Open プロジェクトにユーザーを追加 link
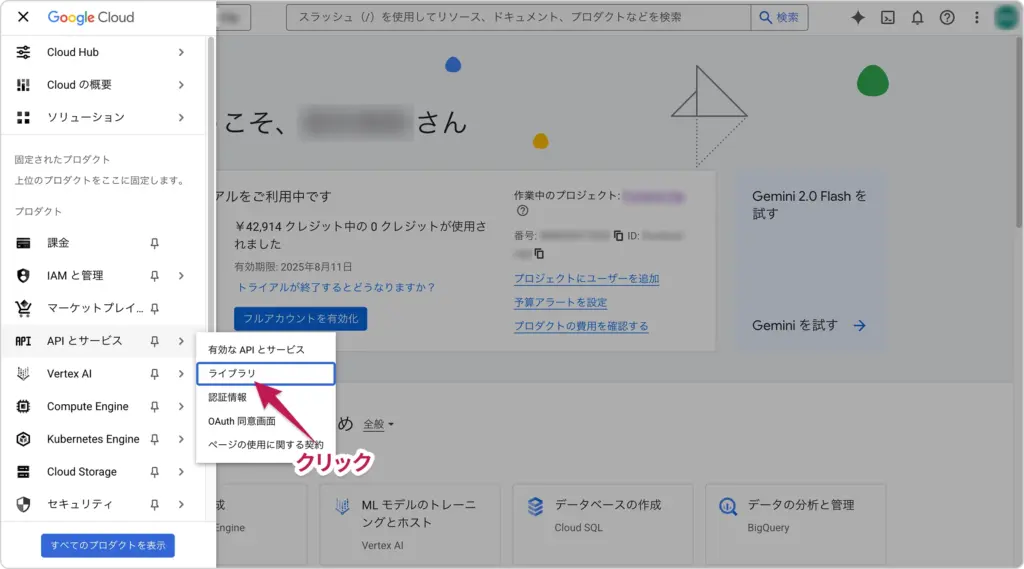Image resolution: width=1024 pixels, height=569 pixels. click(x=586, y=279)
